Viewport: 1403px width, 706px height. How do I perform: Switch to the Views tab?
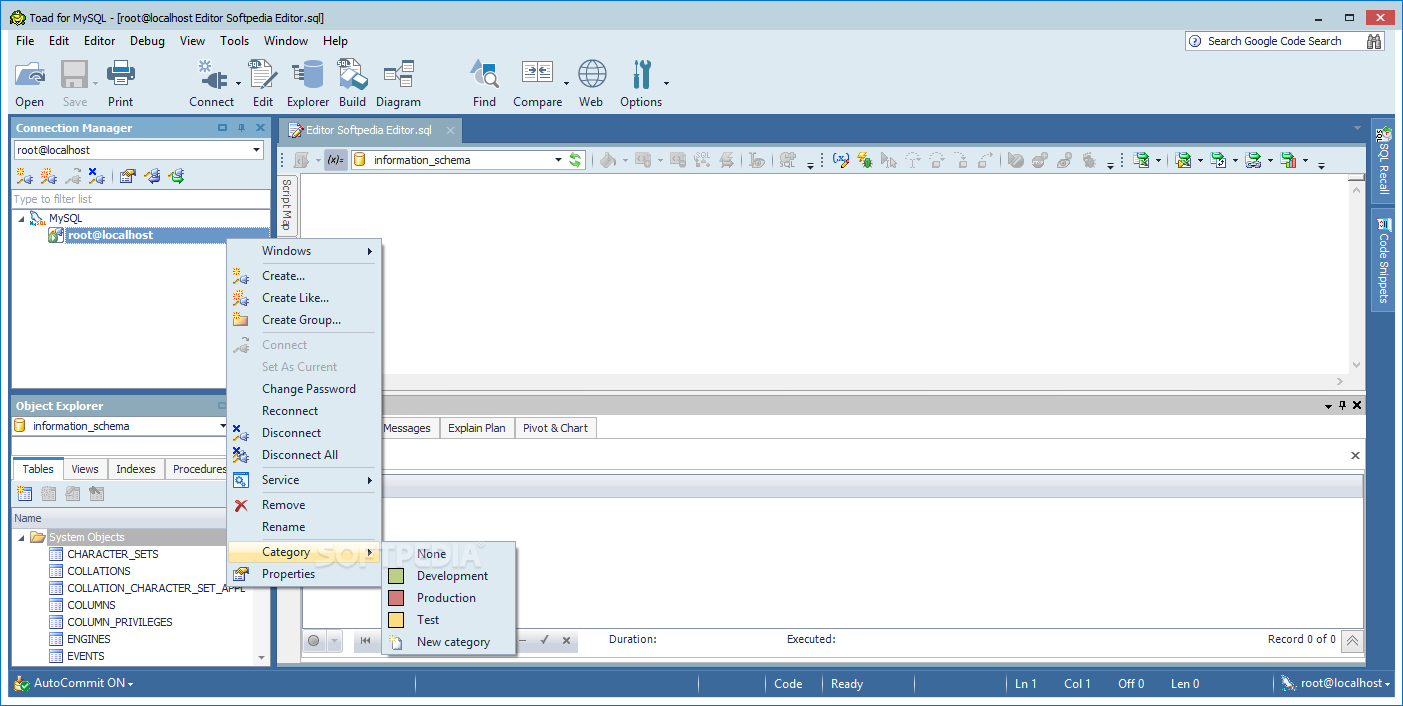85,469
